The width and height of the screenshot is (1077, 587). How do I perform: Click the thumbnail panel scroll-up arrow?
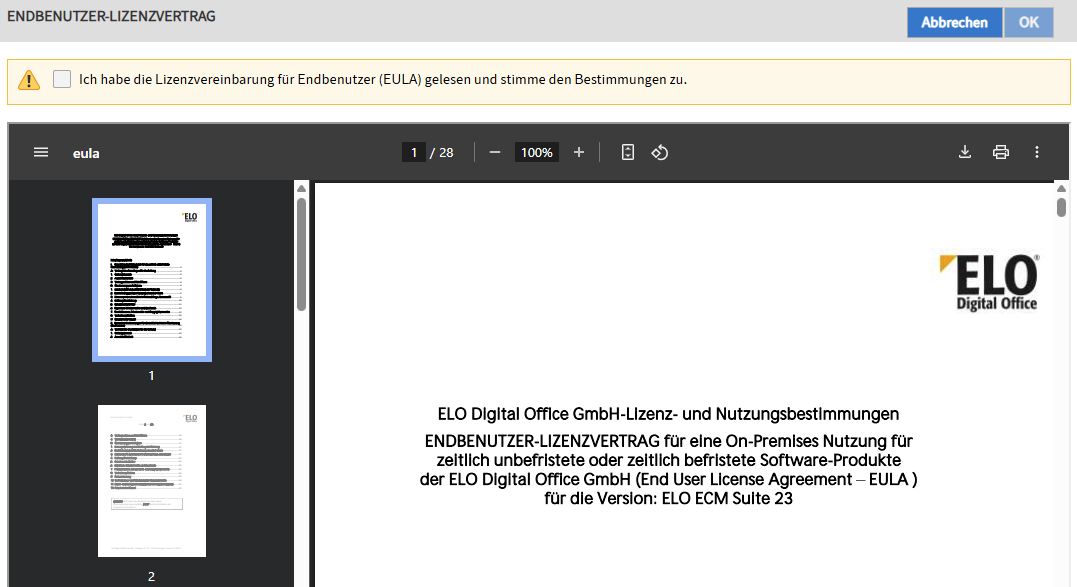click(302, 189)
